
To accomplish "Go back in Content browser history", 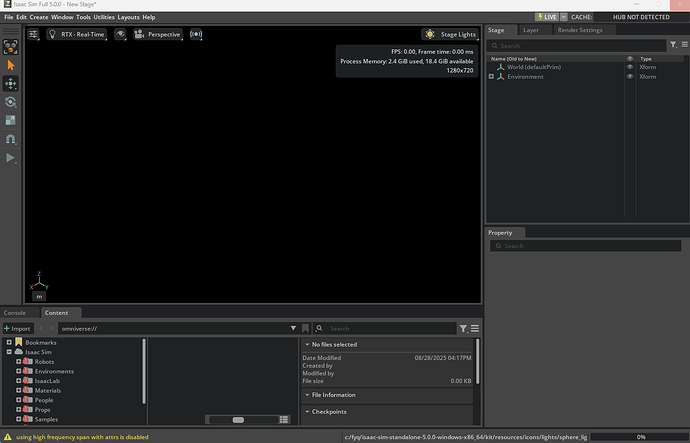I will pos(41,328).
